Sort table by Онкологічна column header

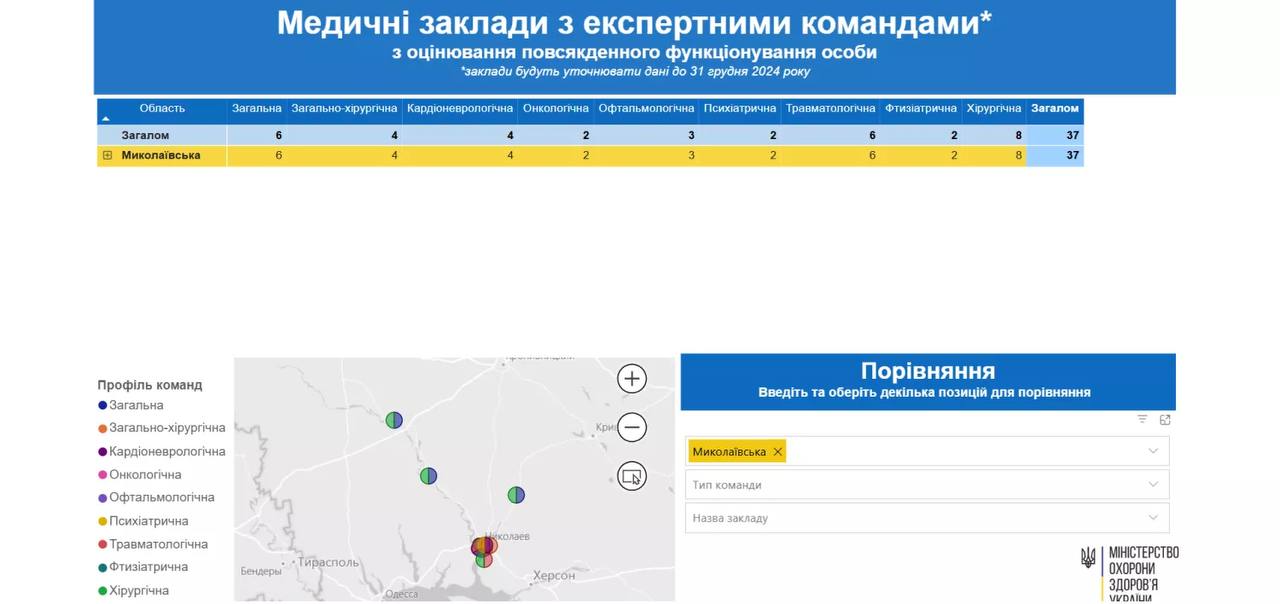(x=556, y=109)
